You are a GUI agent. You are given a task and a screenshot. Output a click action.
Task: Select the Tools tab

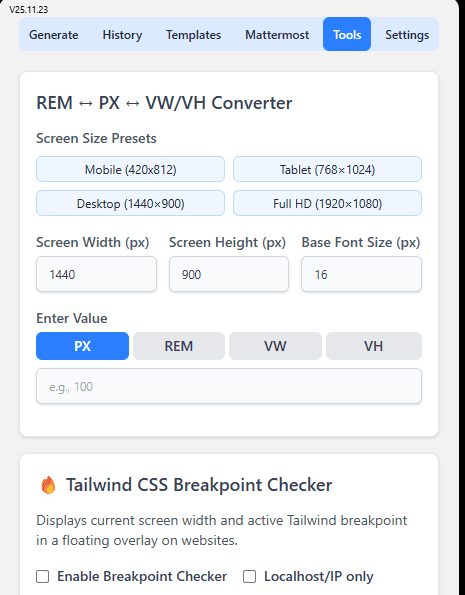[x=347, y=34]
